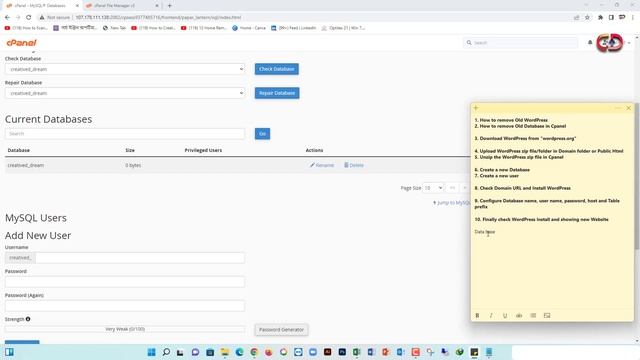Rename the creatived_dream database

point(322,165)
